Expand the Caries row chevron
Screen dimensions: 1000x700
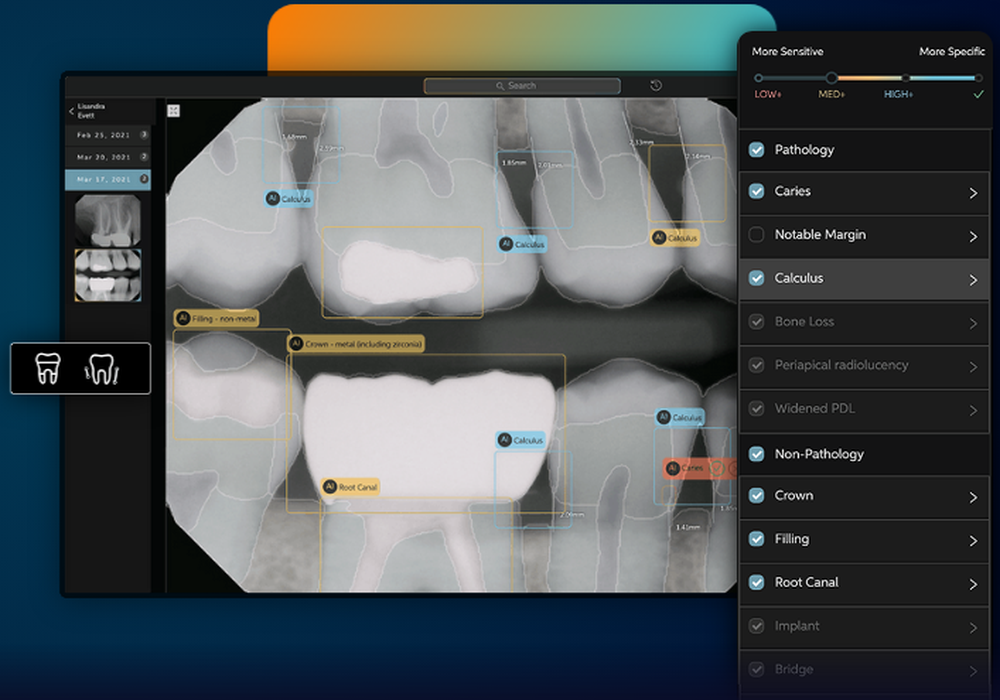click(x=973, y=193)
